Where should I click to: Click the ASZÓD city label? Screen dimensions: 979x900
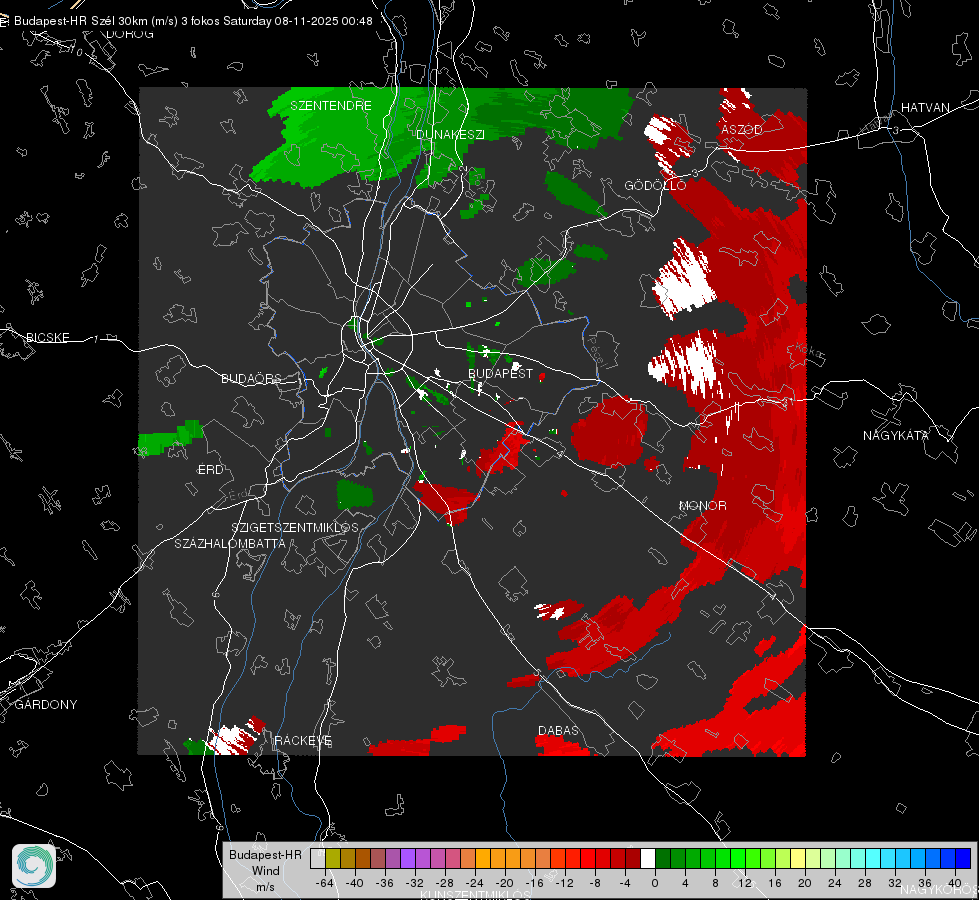742,129
